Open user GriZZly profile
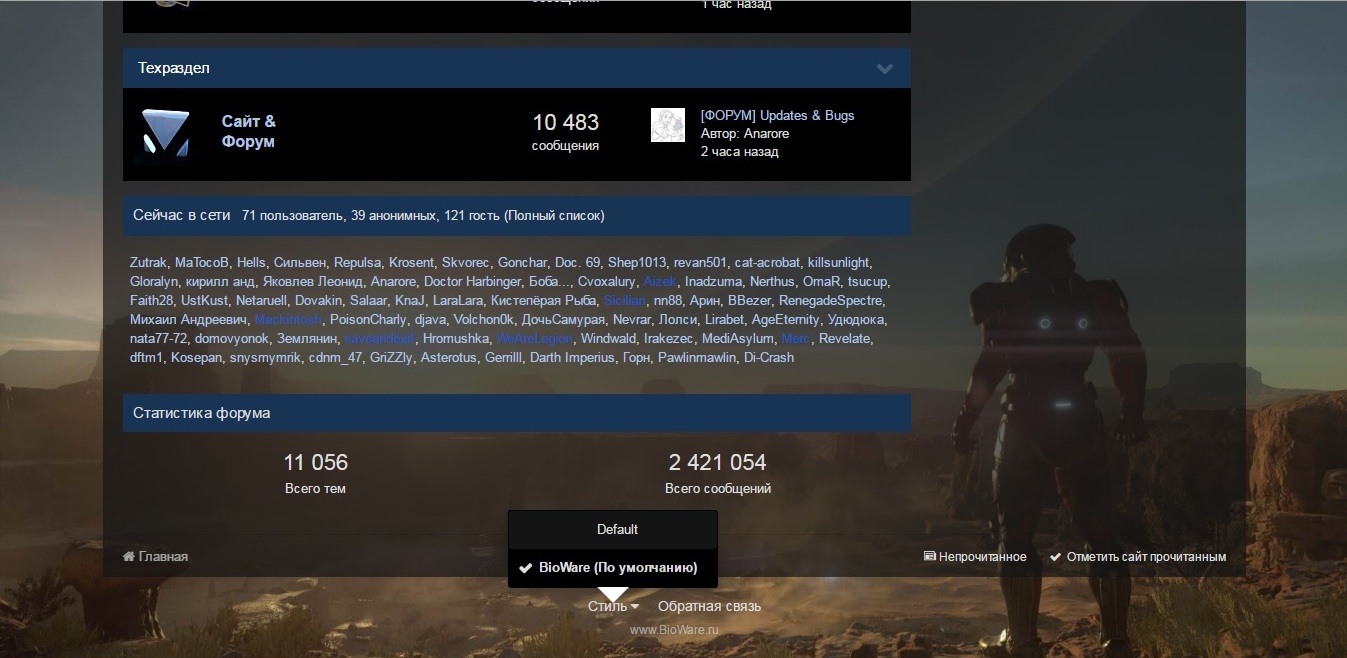The height and width of the screenshot is (658, 1347). [x=390, y=358]
